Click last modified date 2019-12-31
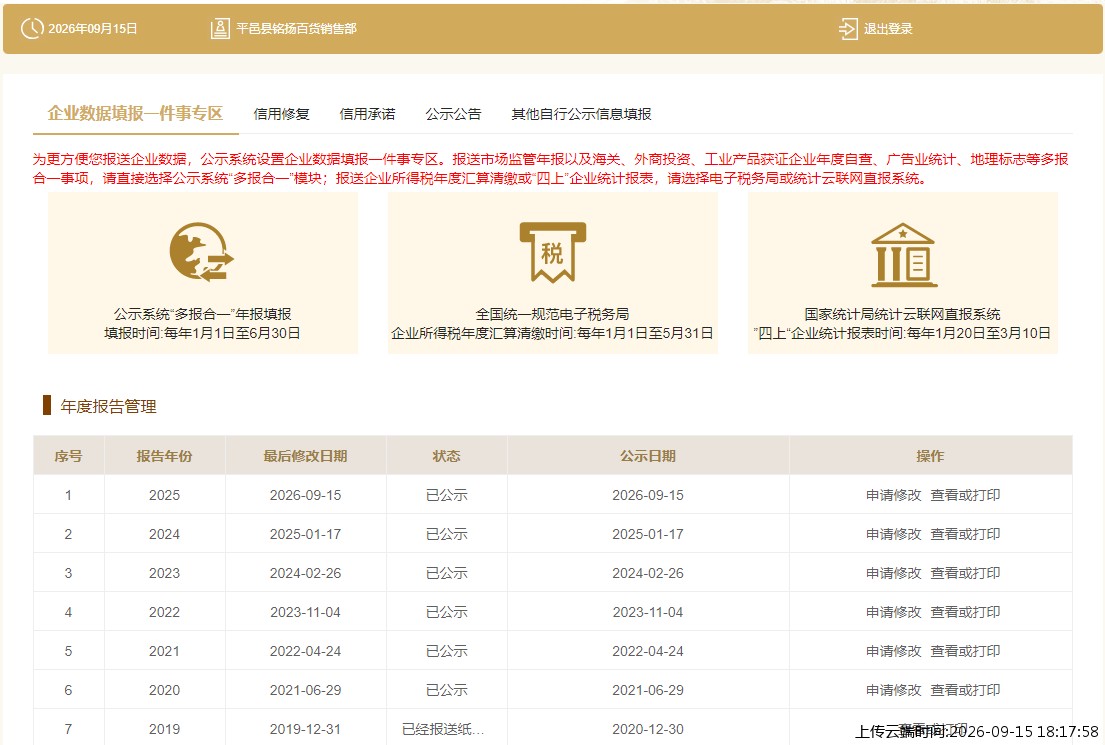 (305, 729)
